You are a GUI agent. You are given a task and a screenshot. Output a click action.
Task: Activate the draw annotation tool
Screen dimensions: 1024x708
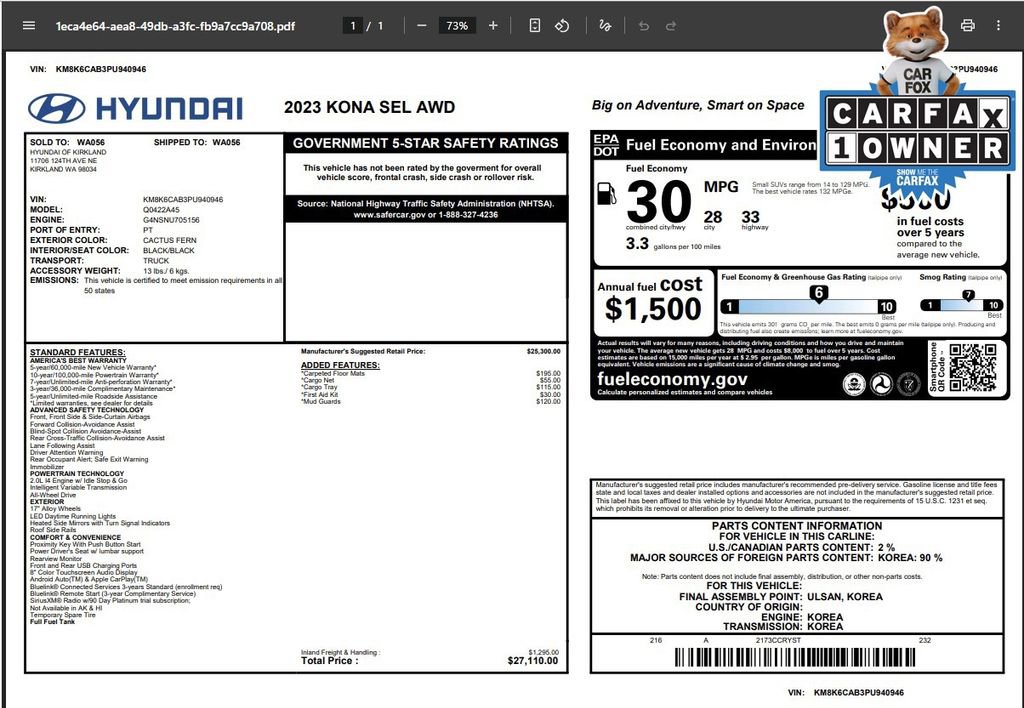(605, 25)
